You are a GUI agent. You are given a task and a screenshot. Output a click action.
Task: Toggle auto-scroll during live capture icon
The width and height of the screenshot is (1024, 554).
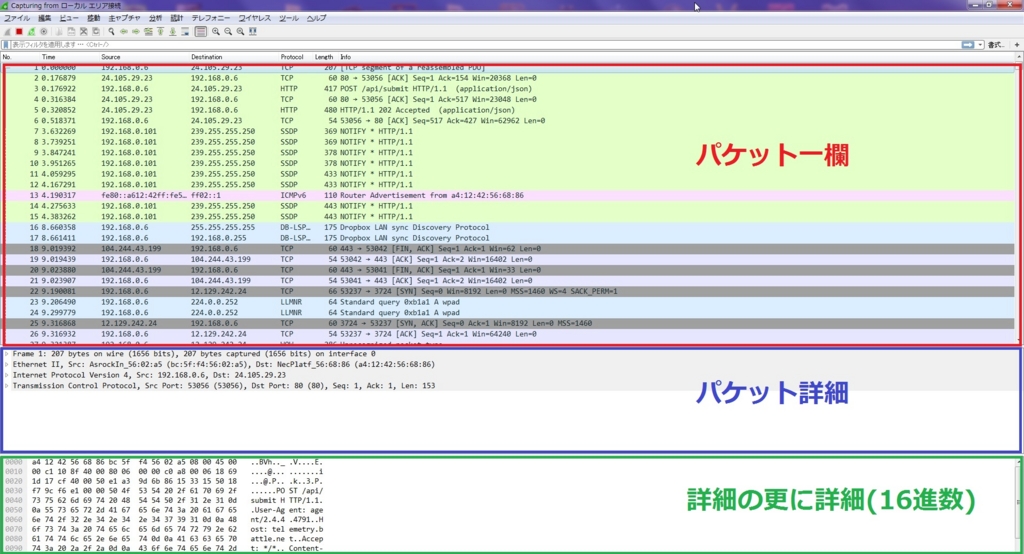click(185, 31)
